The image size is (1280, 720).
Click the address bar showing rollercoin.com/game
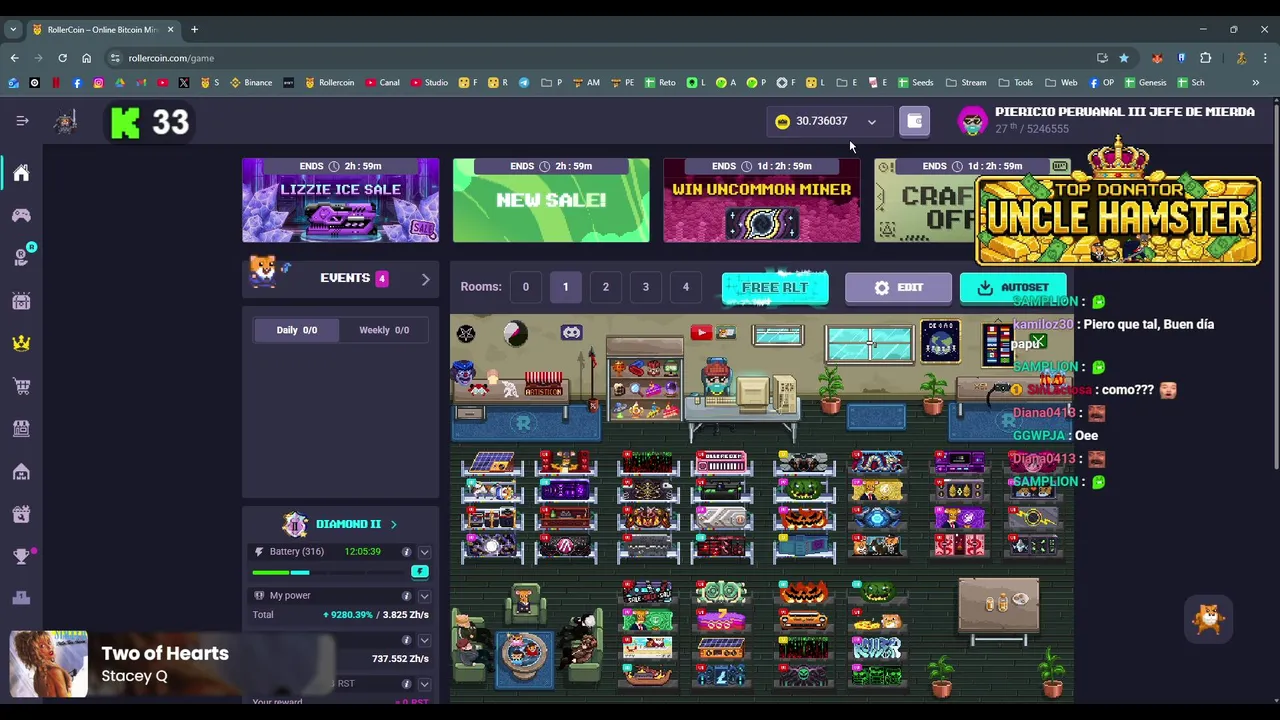tap(600, 58)
